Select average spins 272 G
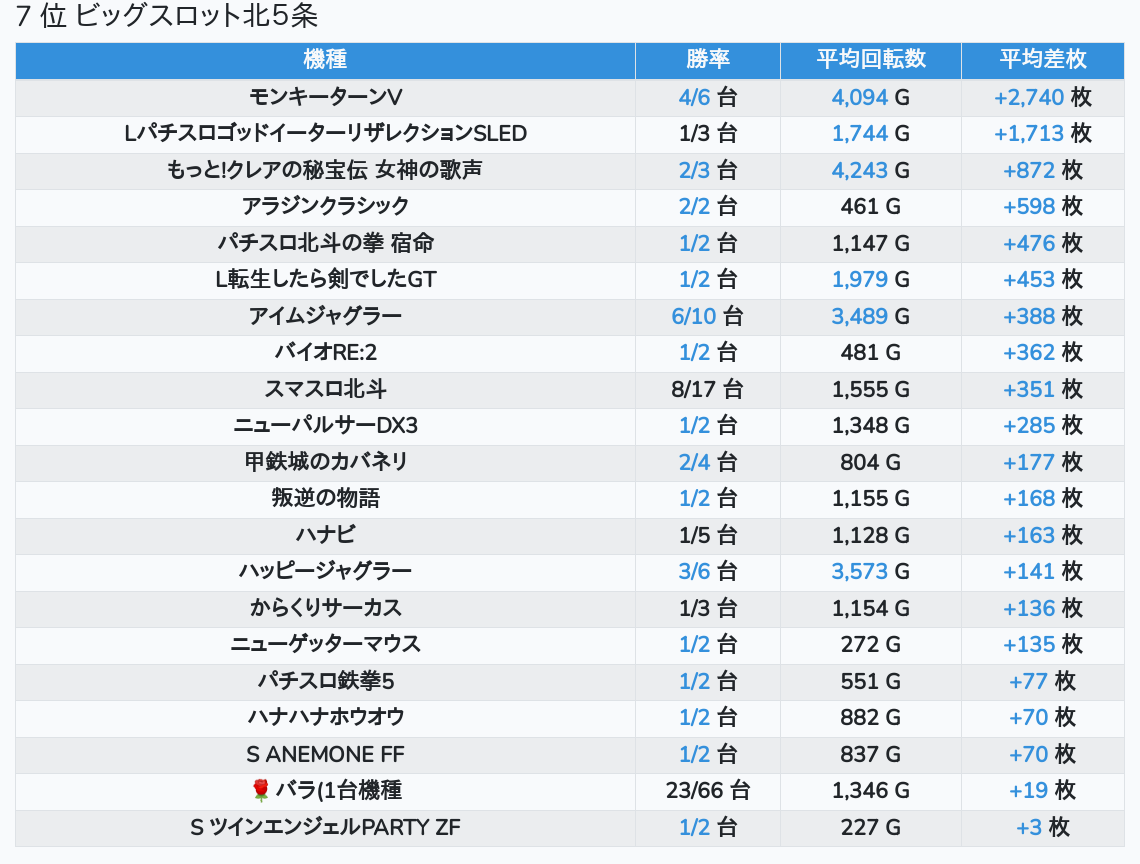 [870, 644]
